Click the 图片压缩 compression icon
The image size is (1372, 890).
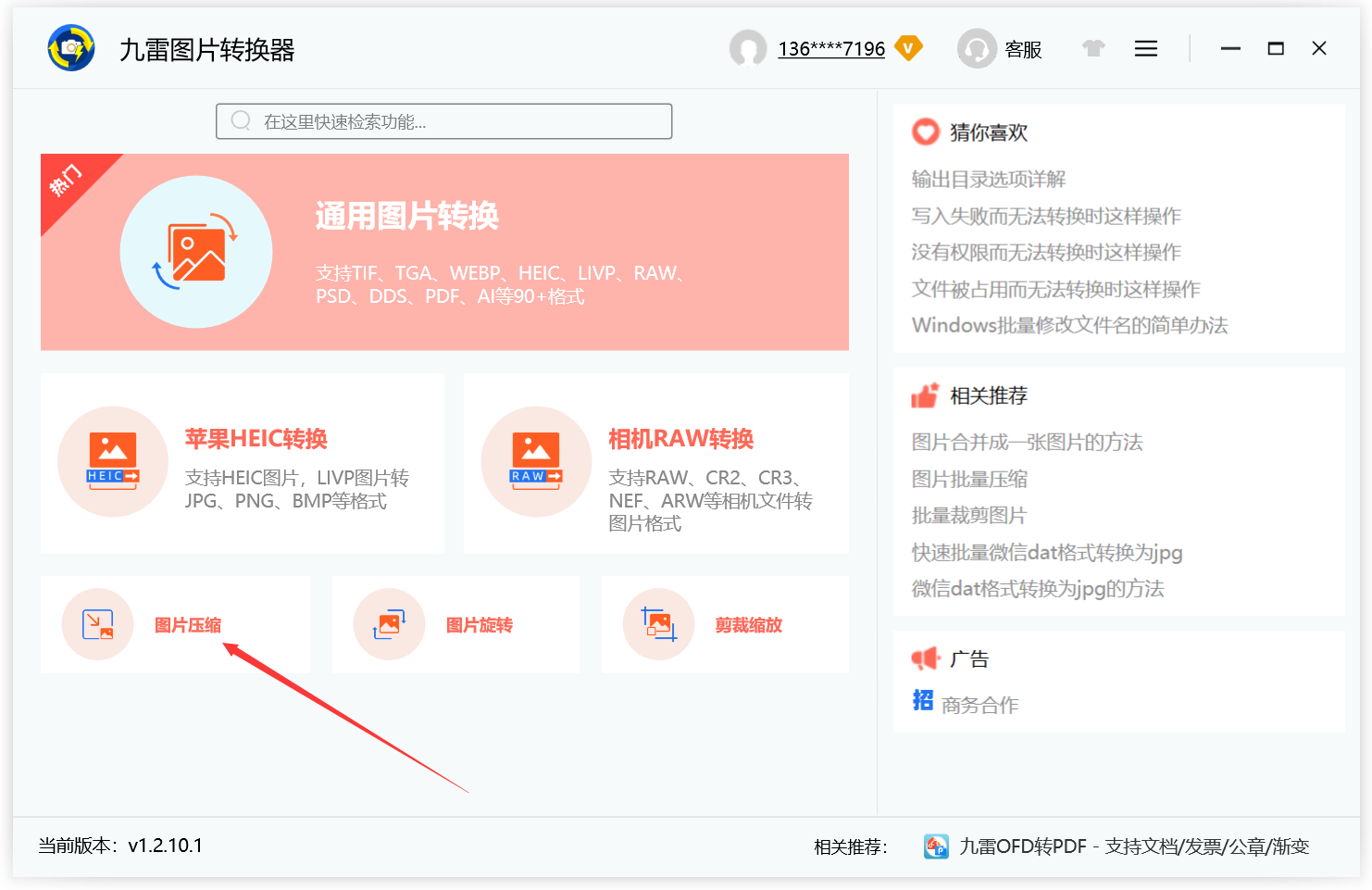[97, 624]
